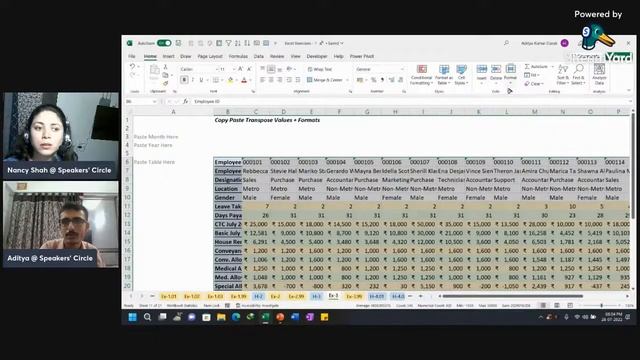Screen dimensions: 640x360
Task: Toggle Italic formatting
Action: click(x=193, y=80)
